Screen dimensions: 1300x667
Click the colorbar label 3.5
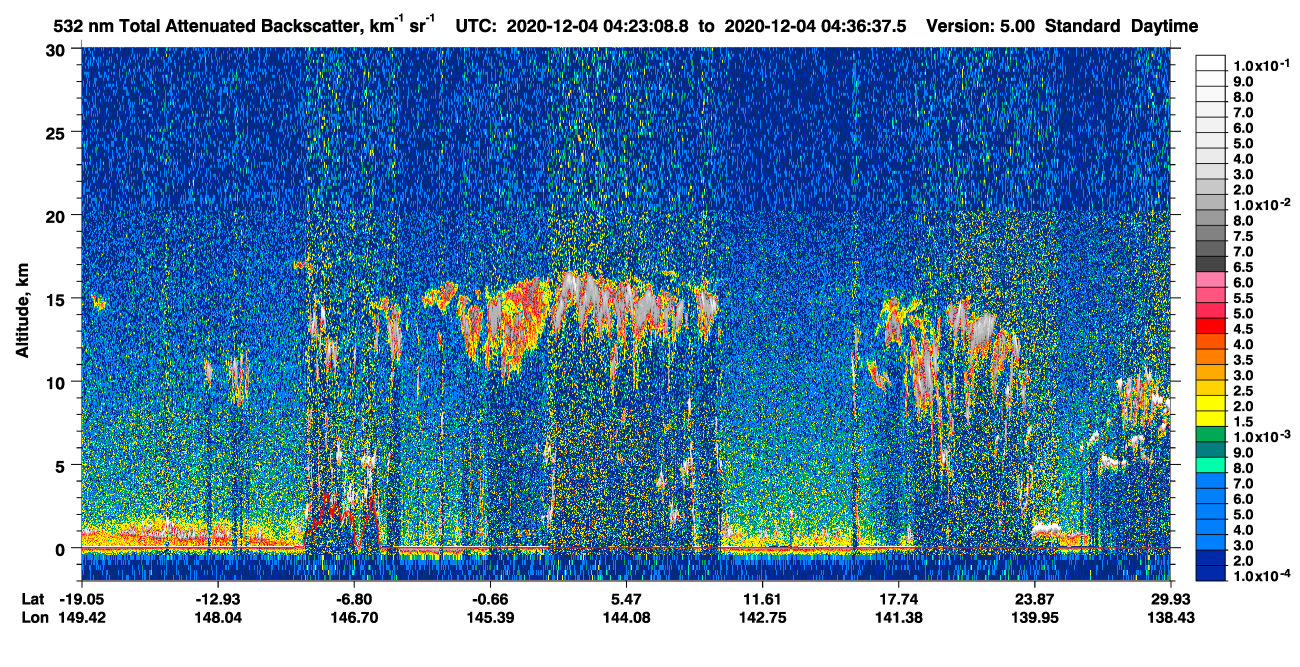pyautogui.click(x=1244, y=360)
